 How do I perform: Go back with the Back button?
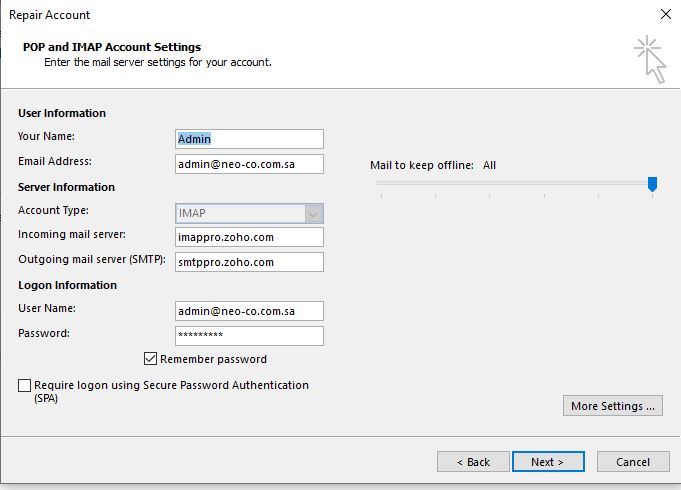tap(473, 462)
